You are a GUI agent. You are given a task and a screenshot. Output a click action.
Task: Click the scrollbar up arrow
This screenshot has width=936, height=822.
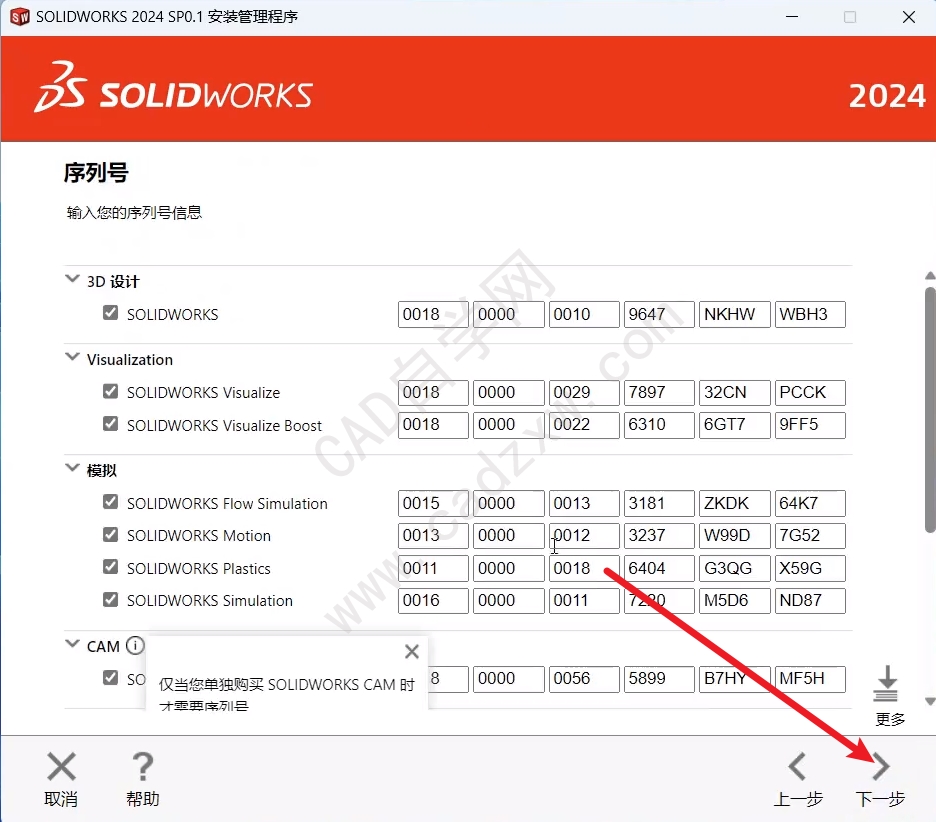[930, 276]
